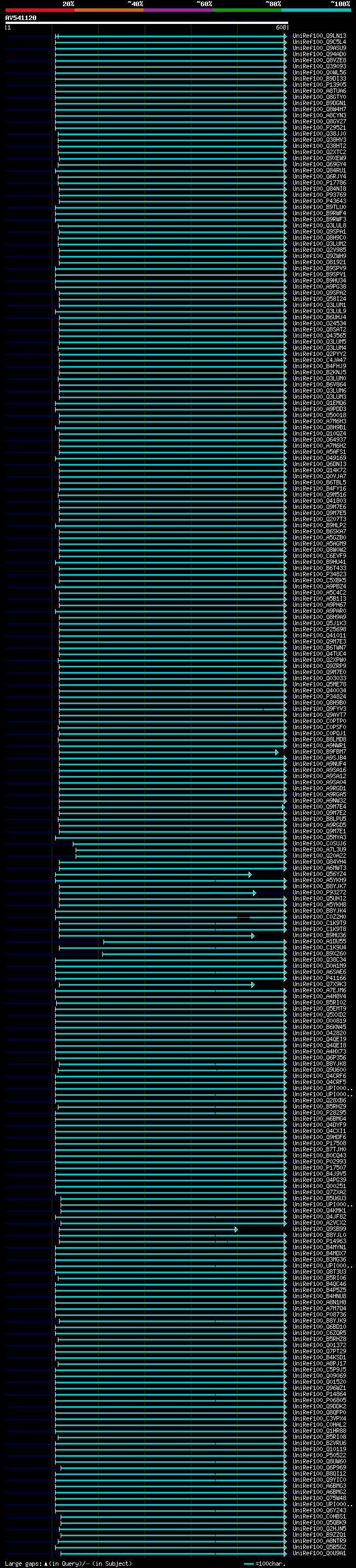Click the green ~80% identity legend bar
Image resolution: width=356 pixels, height=1568 pixels.
[246, 10]
